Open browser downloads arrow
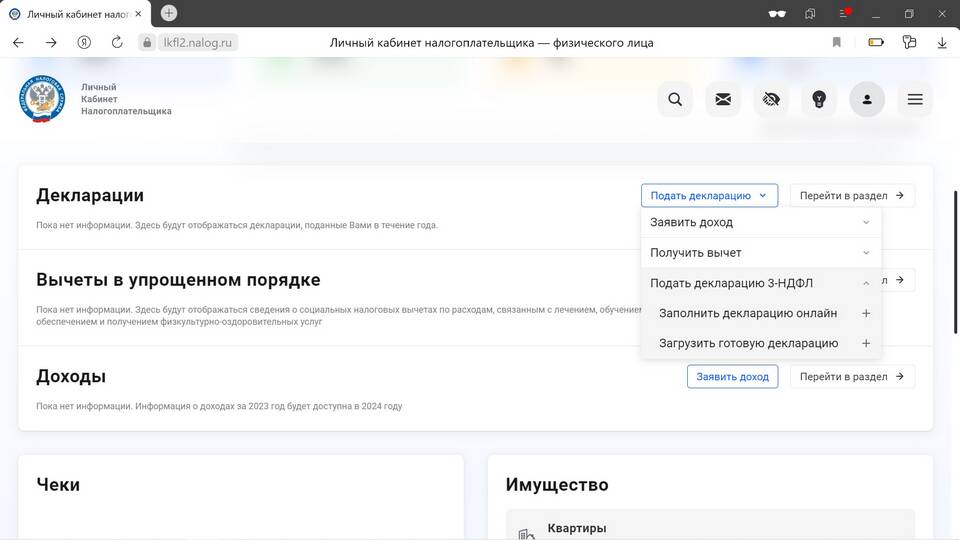Image resolution: width=960 pixels, height=540 pixels. coord(942,42)
